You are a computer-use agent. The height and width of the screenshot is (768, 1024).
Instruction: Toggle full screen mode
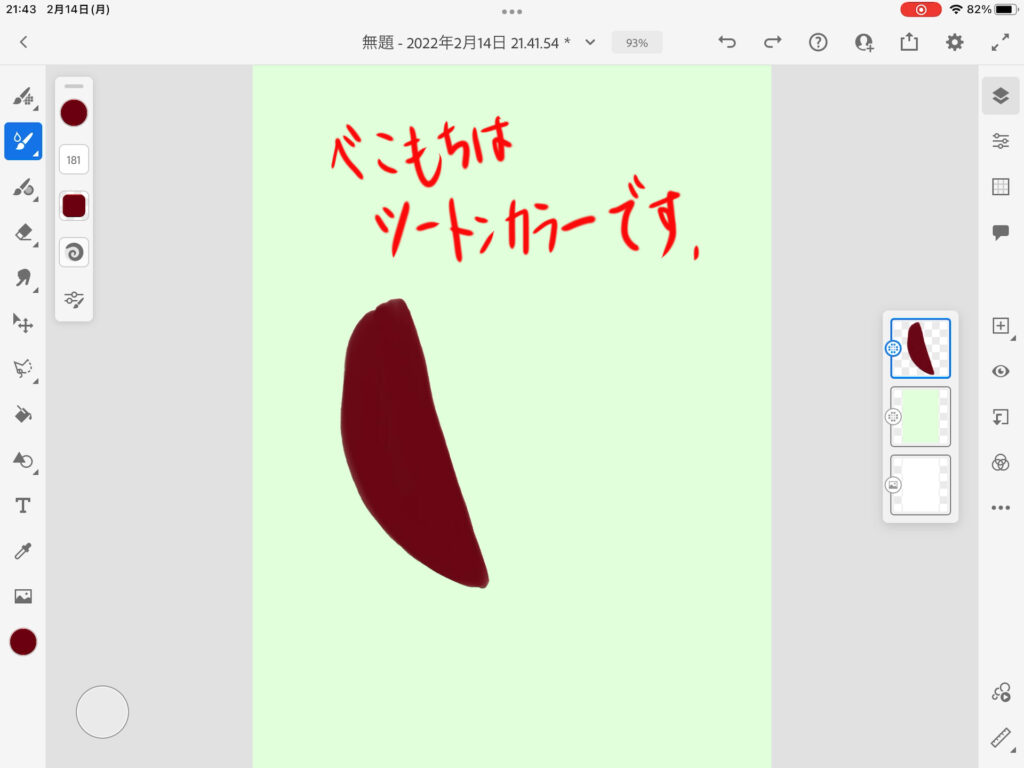coord(1000,42)
